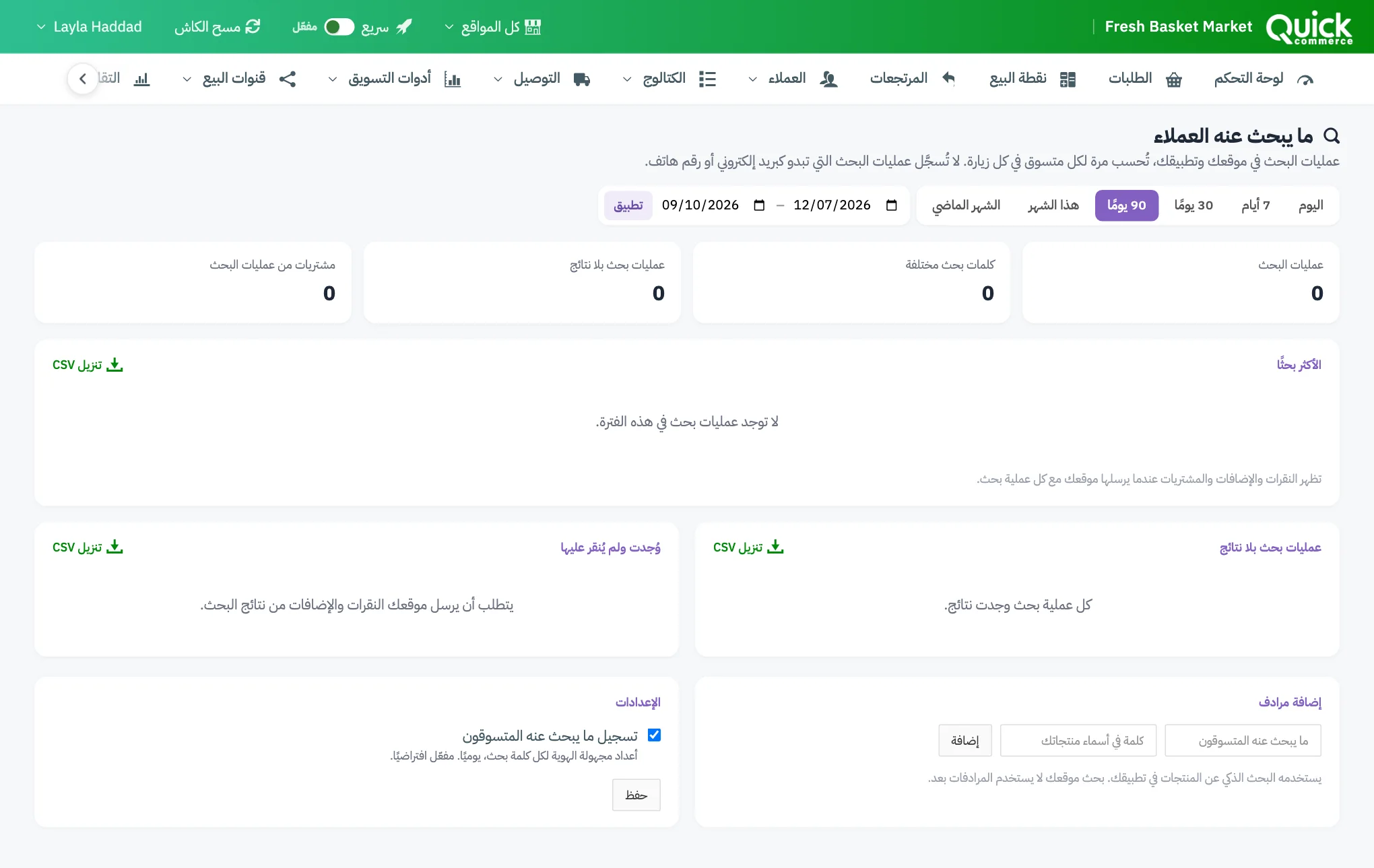Select the اليوم today range tab

(1311, 205)
